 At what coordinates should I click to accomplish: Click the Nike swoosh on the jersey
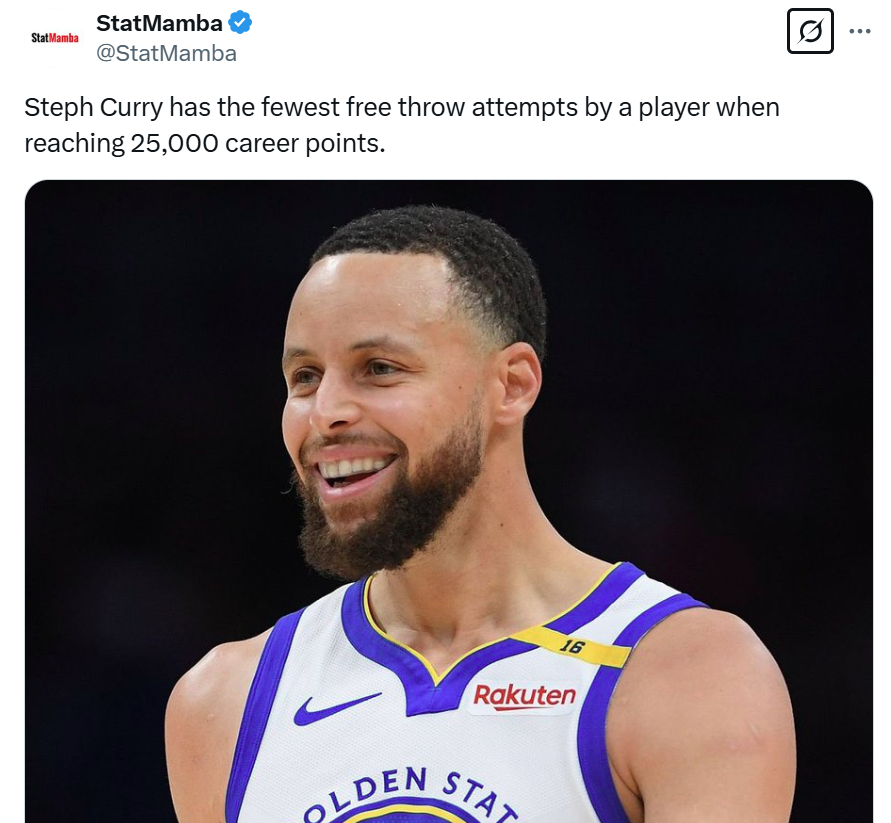[x=336, y=707]
